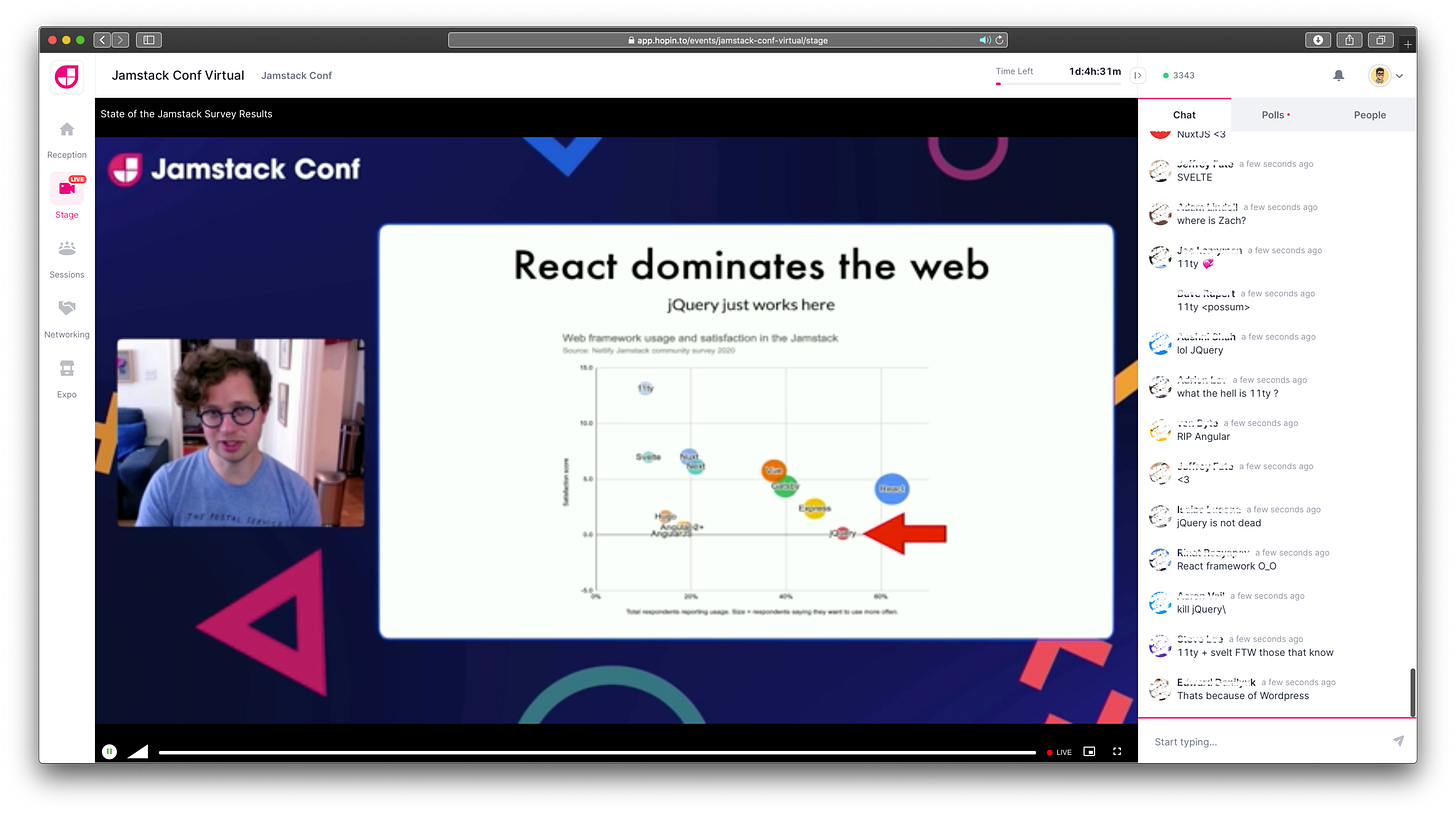Jump to LIVE indicator in player
The image size is (1456, 815).
[x=1059, y=752]
